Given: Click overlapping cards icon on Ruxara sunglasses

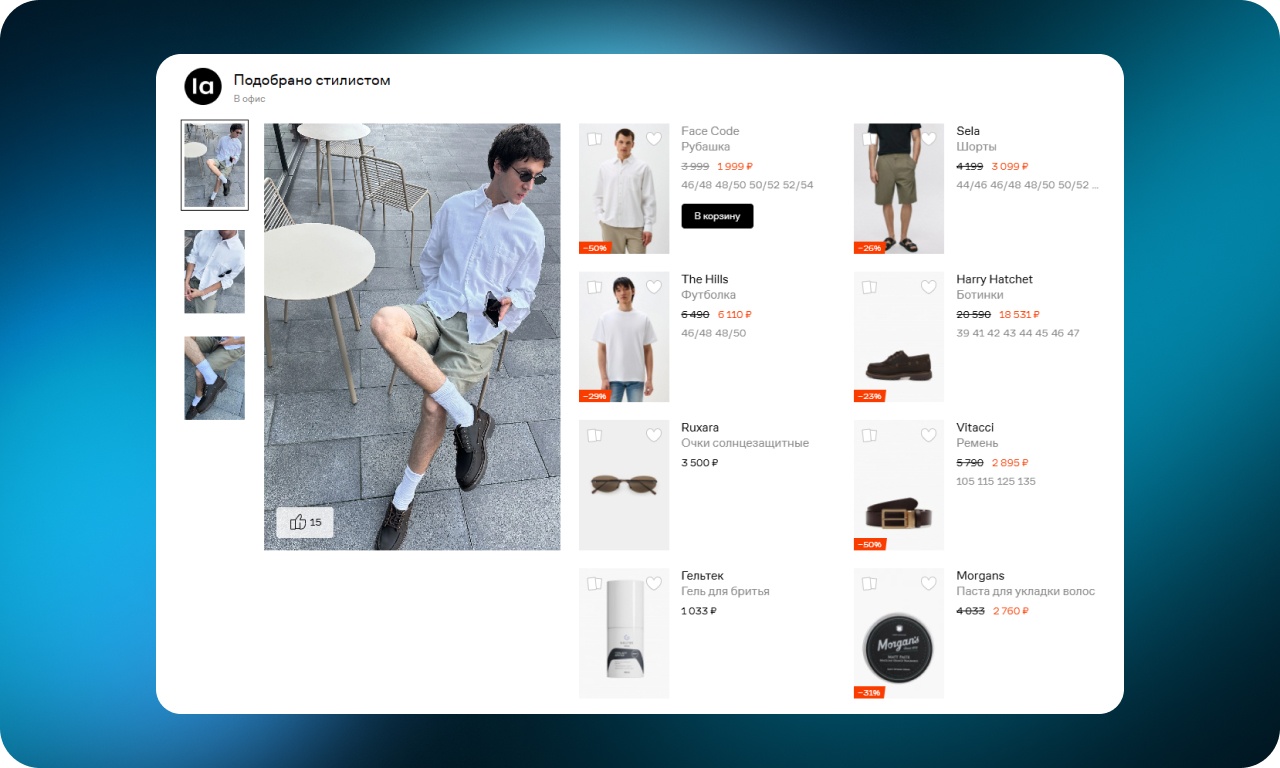Looking at the screenshot, I should (x=594, y=435).
